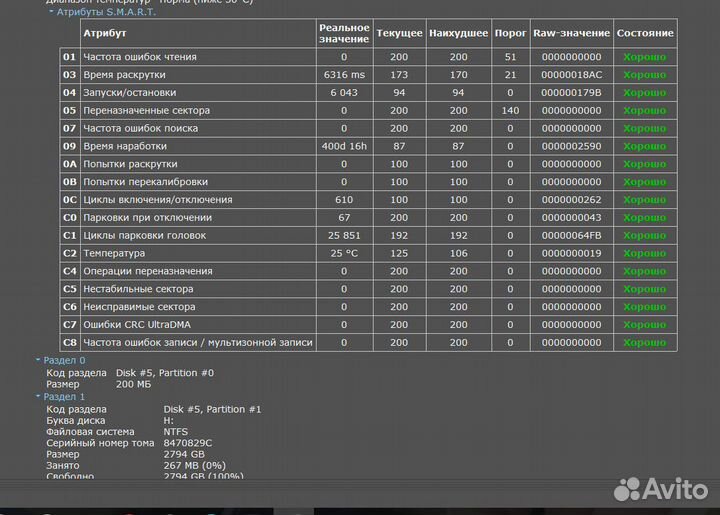
Task: Click the Avito watermark logo
Action: coord(661,489)
